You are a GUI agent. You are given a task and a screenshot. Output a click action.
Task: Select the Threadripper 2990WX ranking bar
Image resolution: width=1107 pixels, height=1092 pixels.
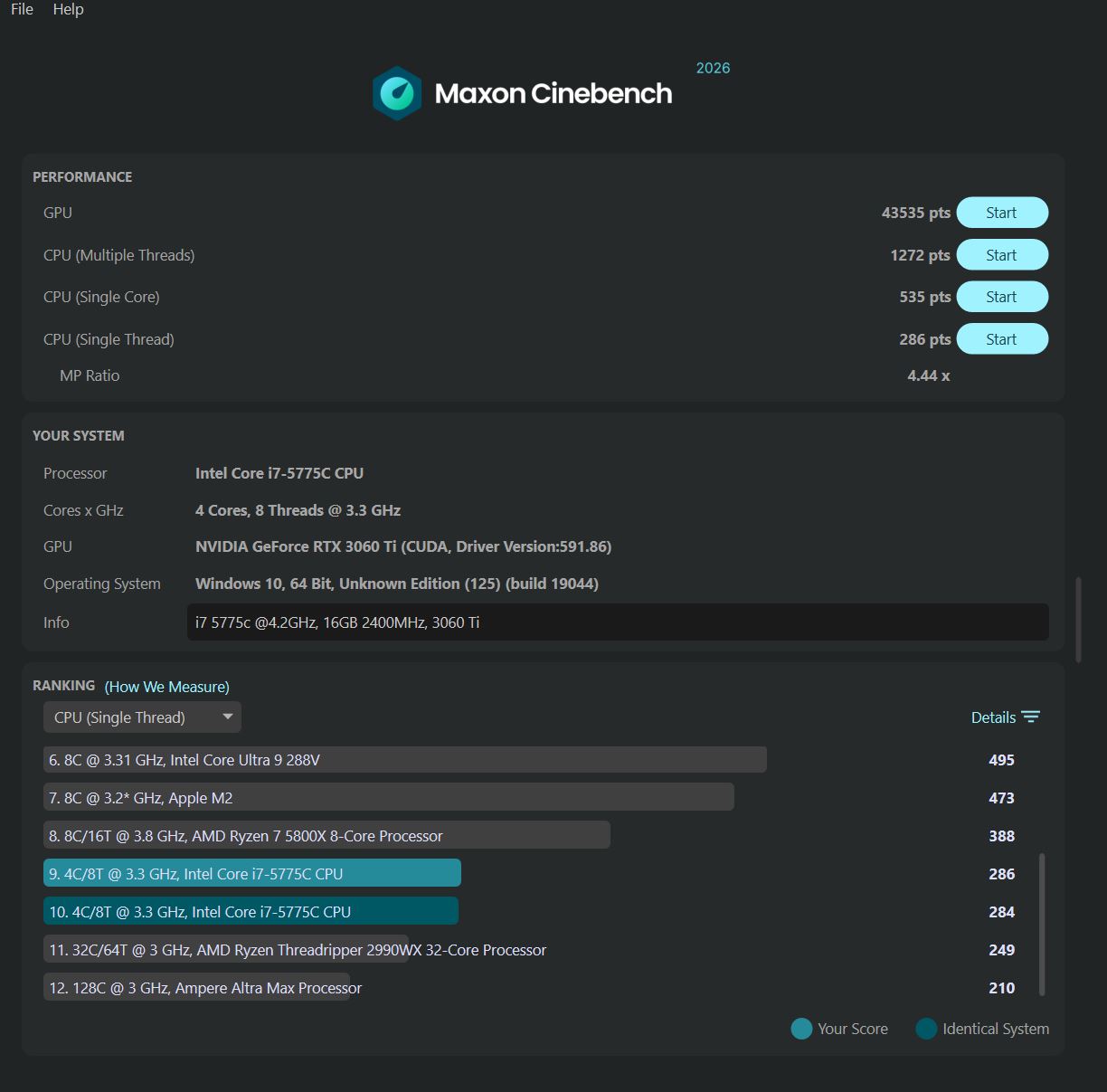(226, 950)
